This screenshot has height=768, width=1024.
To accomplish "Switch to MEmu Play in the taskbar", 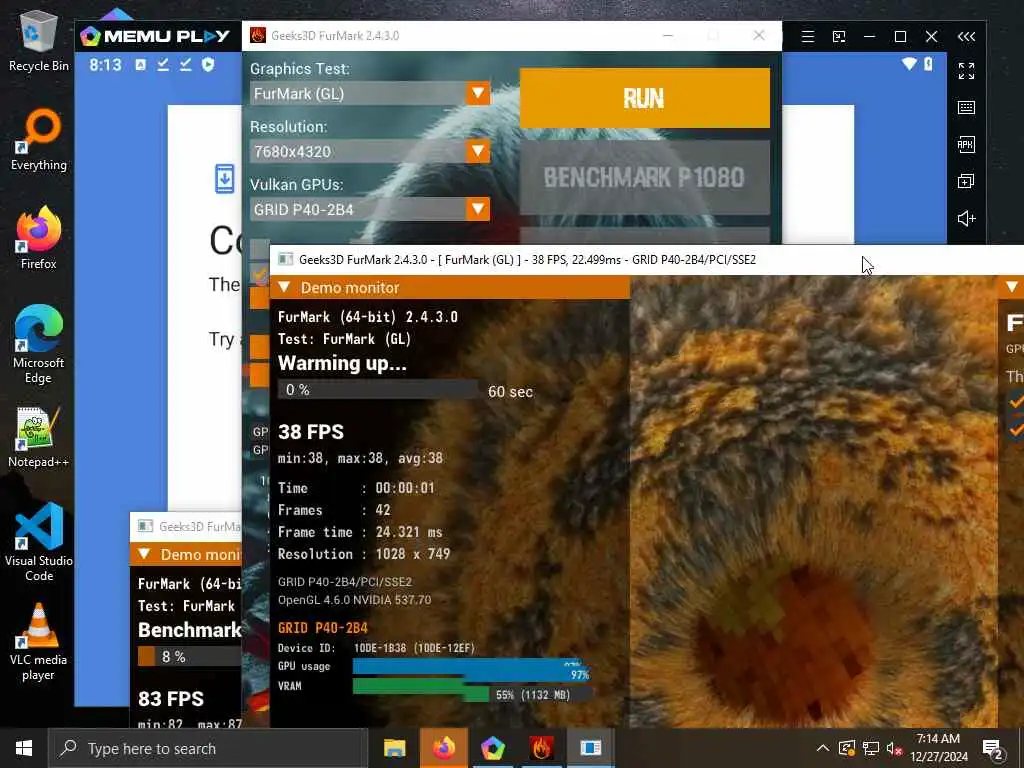I will [492, 748].
